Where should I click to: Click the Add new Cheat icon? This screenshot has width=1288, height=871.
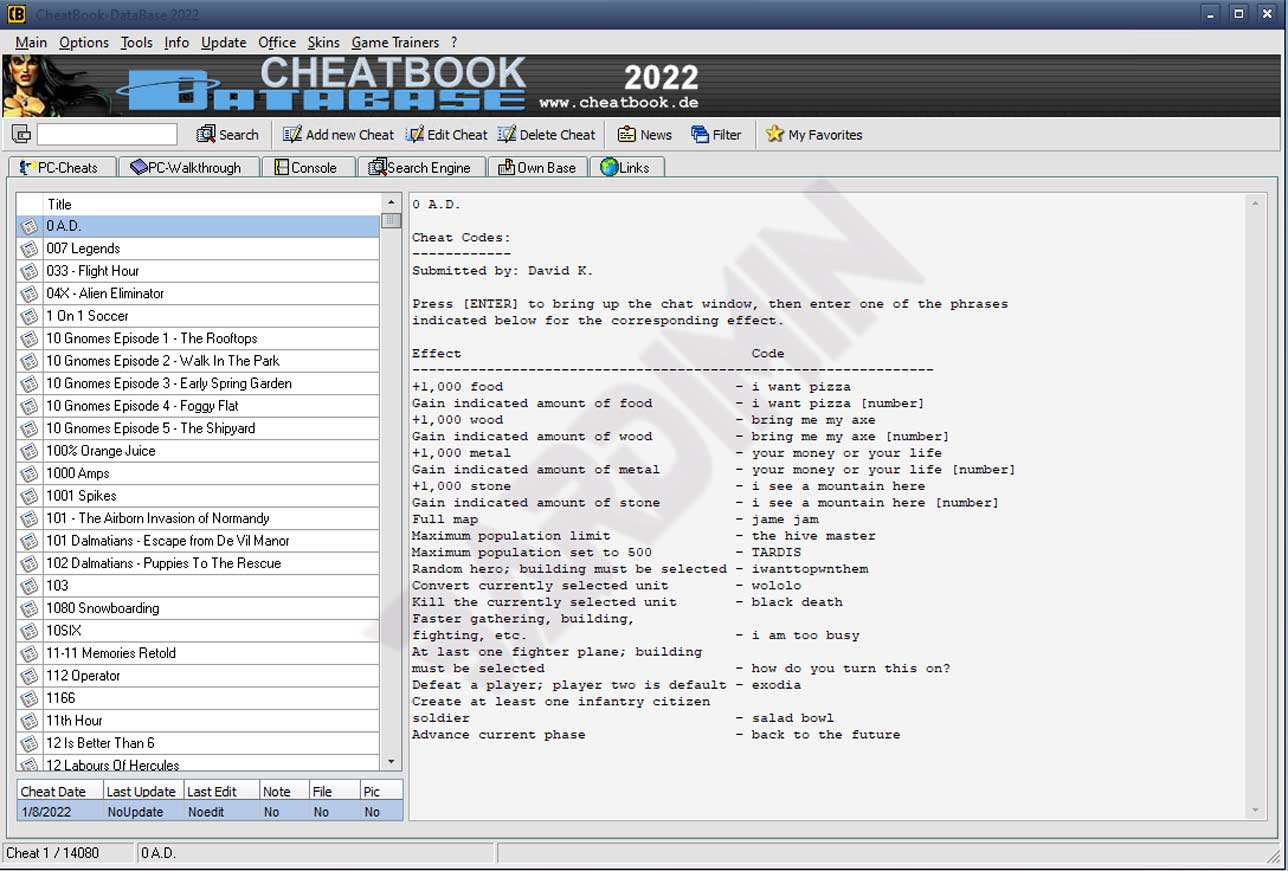(x=292, y=134)
